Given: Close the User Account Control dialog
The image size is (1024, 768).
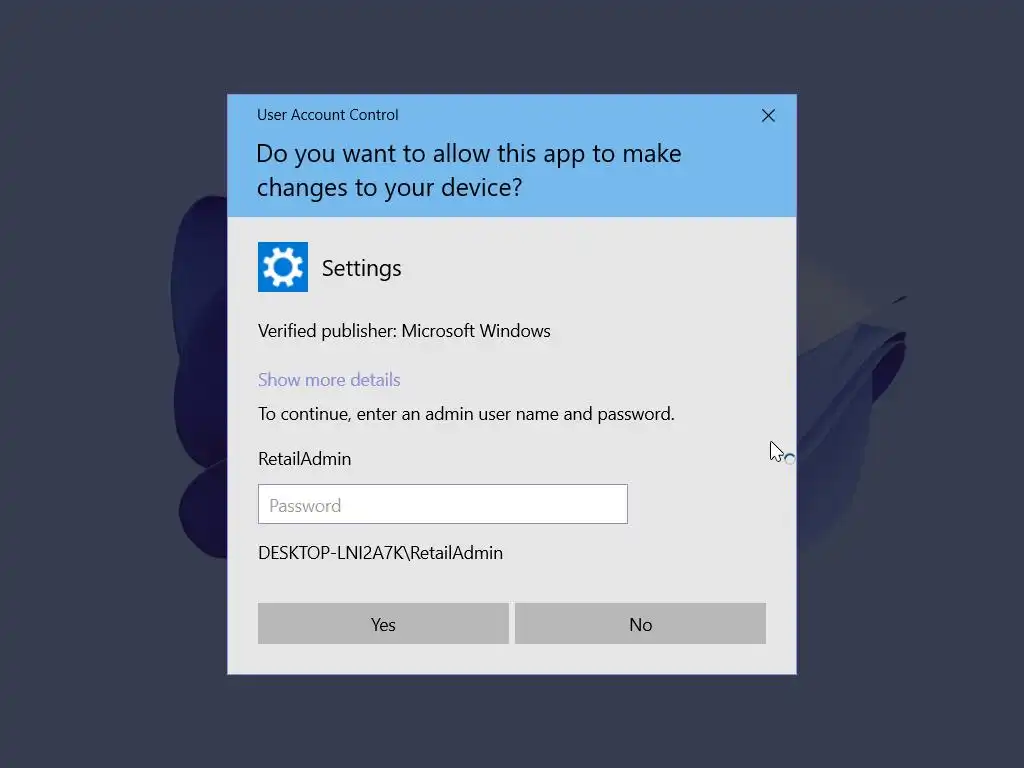Looking at the screenshot, I should 768,116.
